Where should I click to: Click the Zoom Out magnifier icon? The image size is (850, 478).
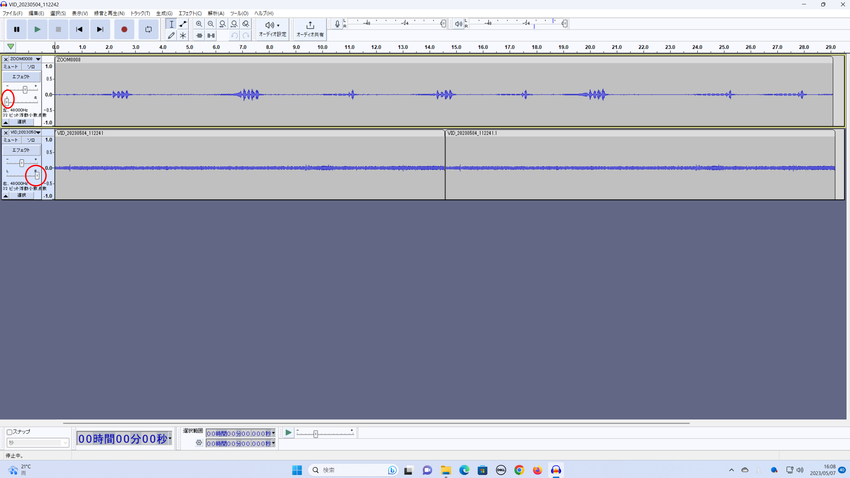pos(211,24)
